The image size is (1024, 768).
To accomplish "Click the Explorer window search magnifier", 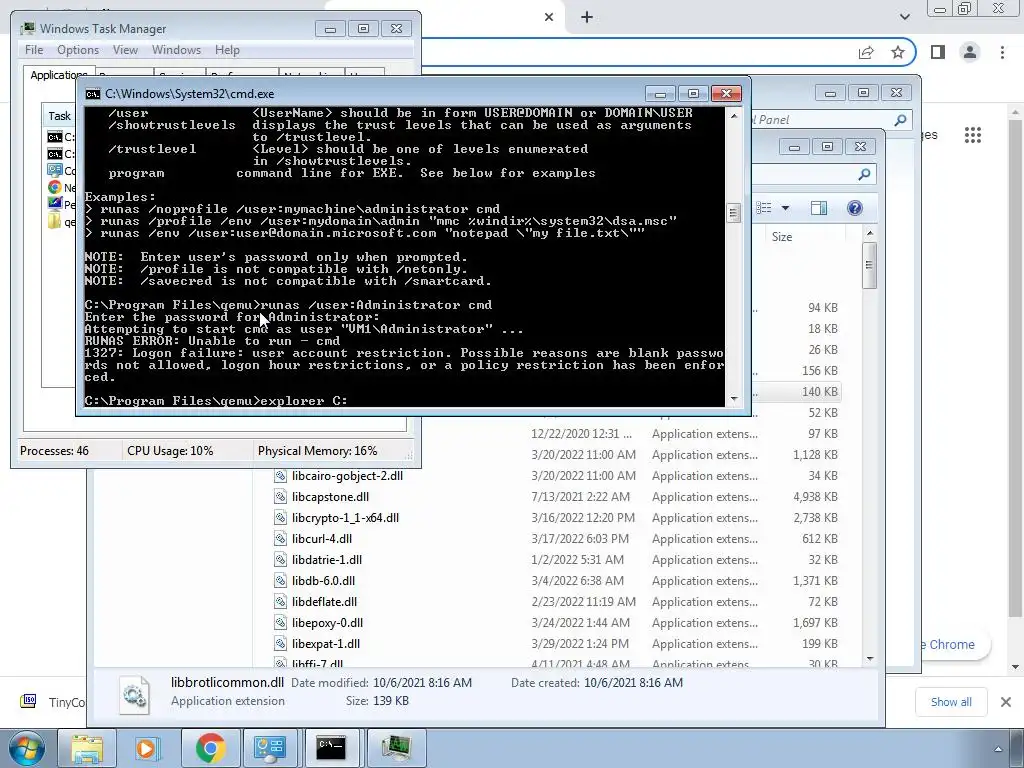I will pyautogui.click(x=864, y=174).
